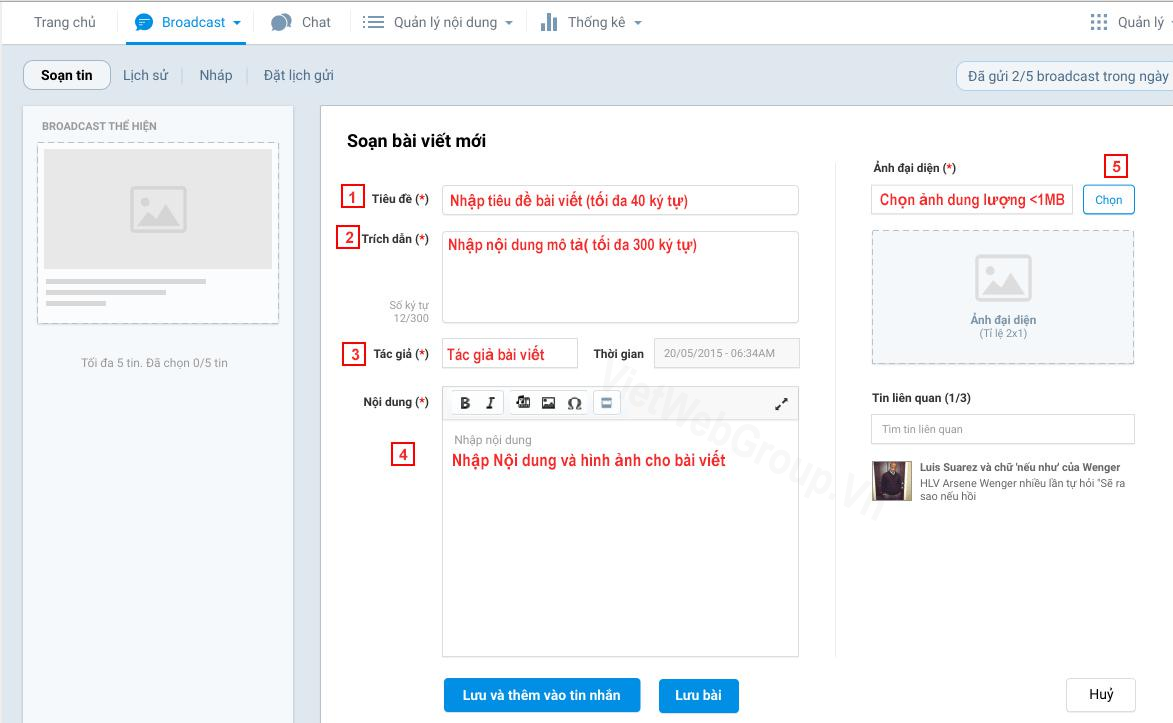Insert a special character (Omega icon)

pos(574,403)
